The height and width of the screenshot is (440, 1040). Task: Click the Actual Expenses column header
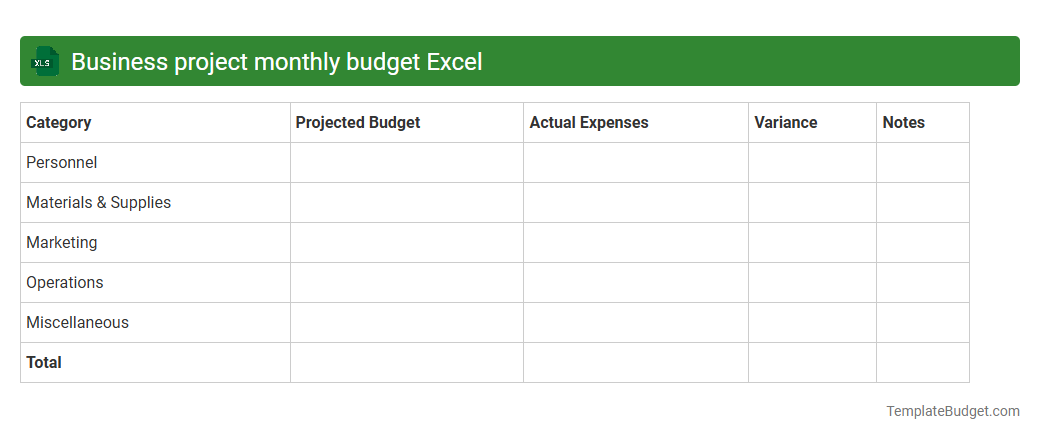pyautogui.click(x=636, y=123)
